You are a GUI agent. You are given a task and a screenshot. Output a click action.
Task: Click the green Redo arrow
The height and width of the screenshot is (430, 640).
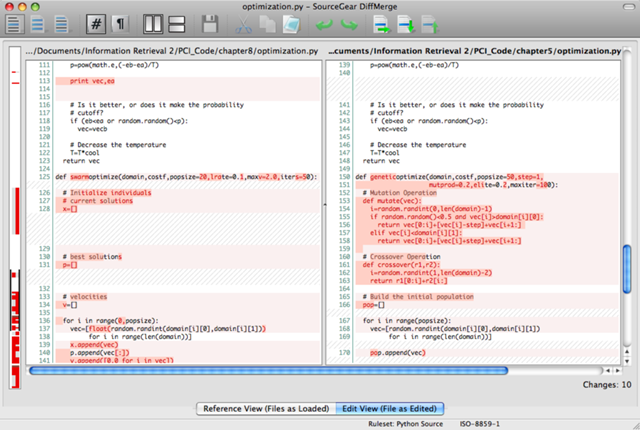347,23
